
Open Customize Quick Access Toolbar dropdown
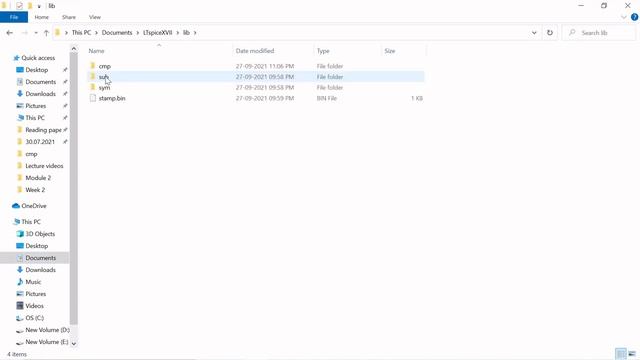(x=39, y=6)
